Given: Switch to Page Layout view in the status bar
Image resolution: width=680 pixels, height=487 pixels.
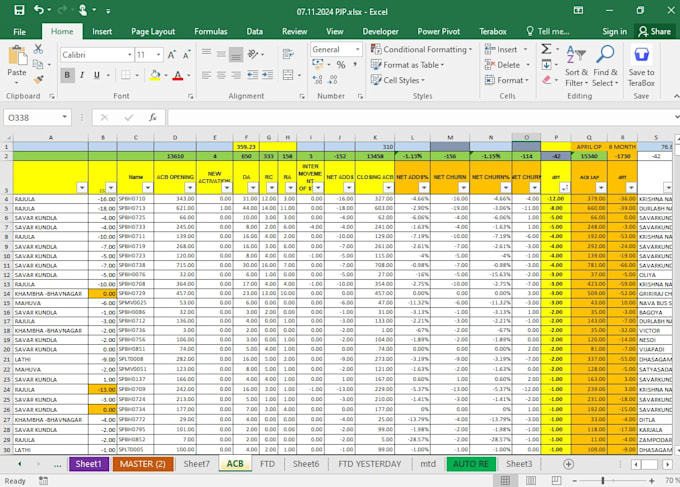Looking at the screenshot, I should (531, 480).
